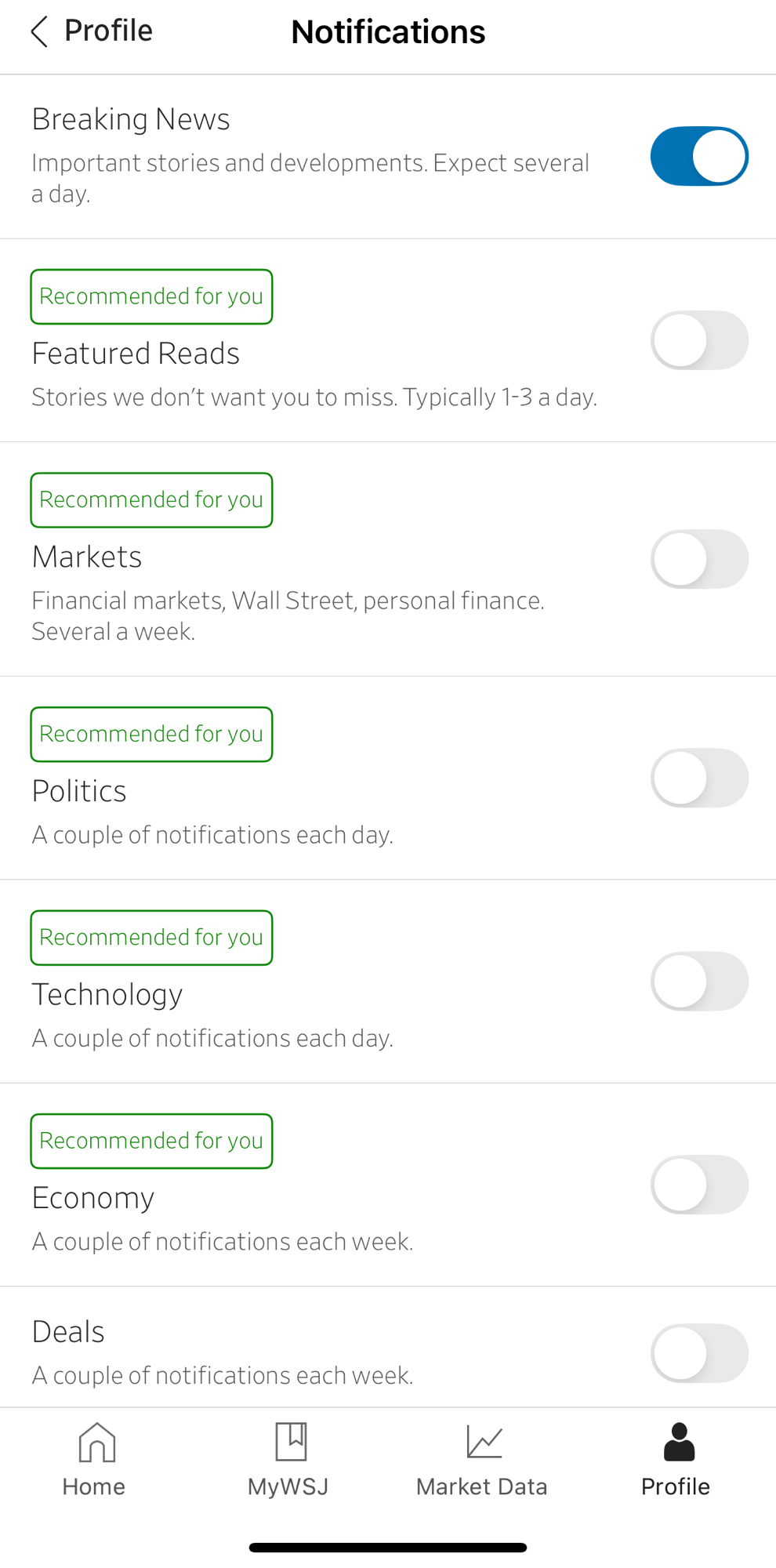Tap the Recommended badge above Featured Reads
This screenshot has width=776, height=1568.
coord(151,296)
